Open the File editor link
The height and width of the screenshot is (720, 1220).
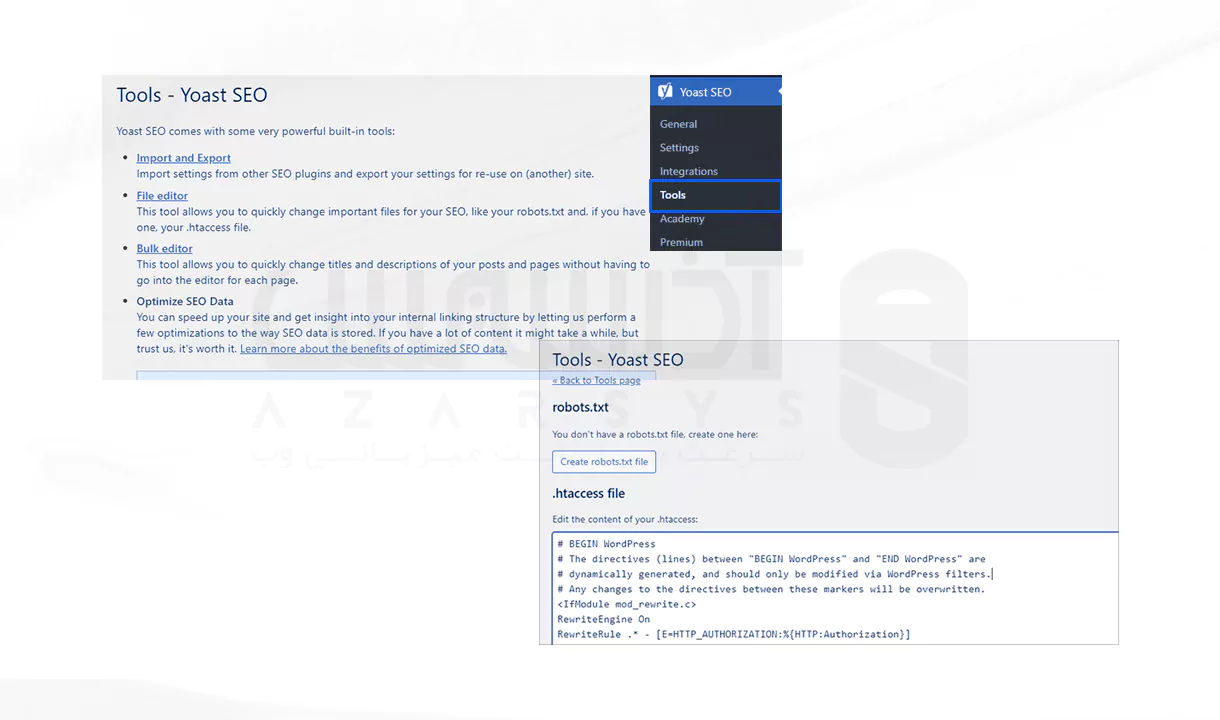tap(162, 196)
